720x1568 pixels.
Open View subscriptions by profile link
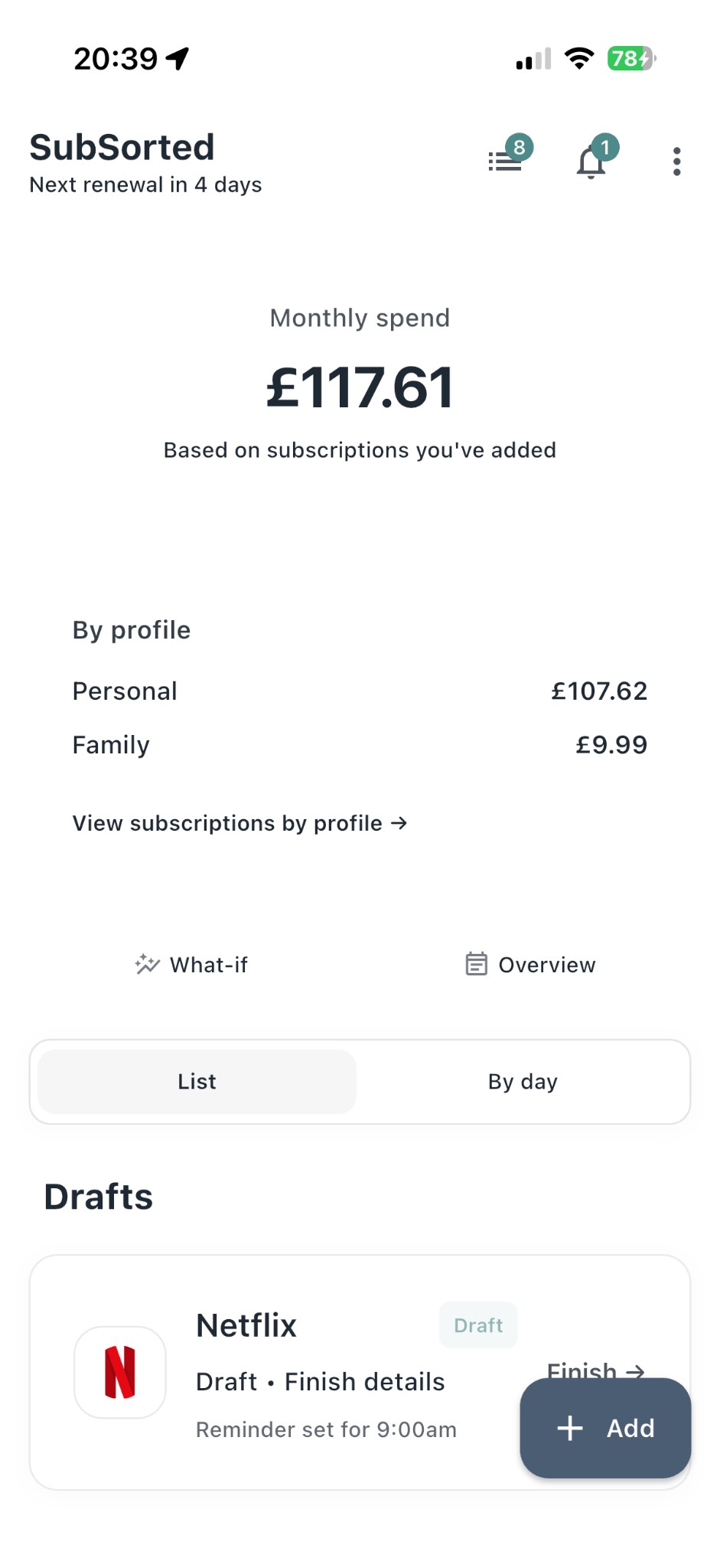239,823
